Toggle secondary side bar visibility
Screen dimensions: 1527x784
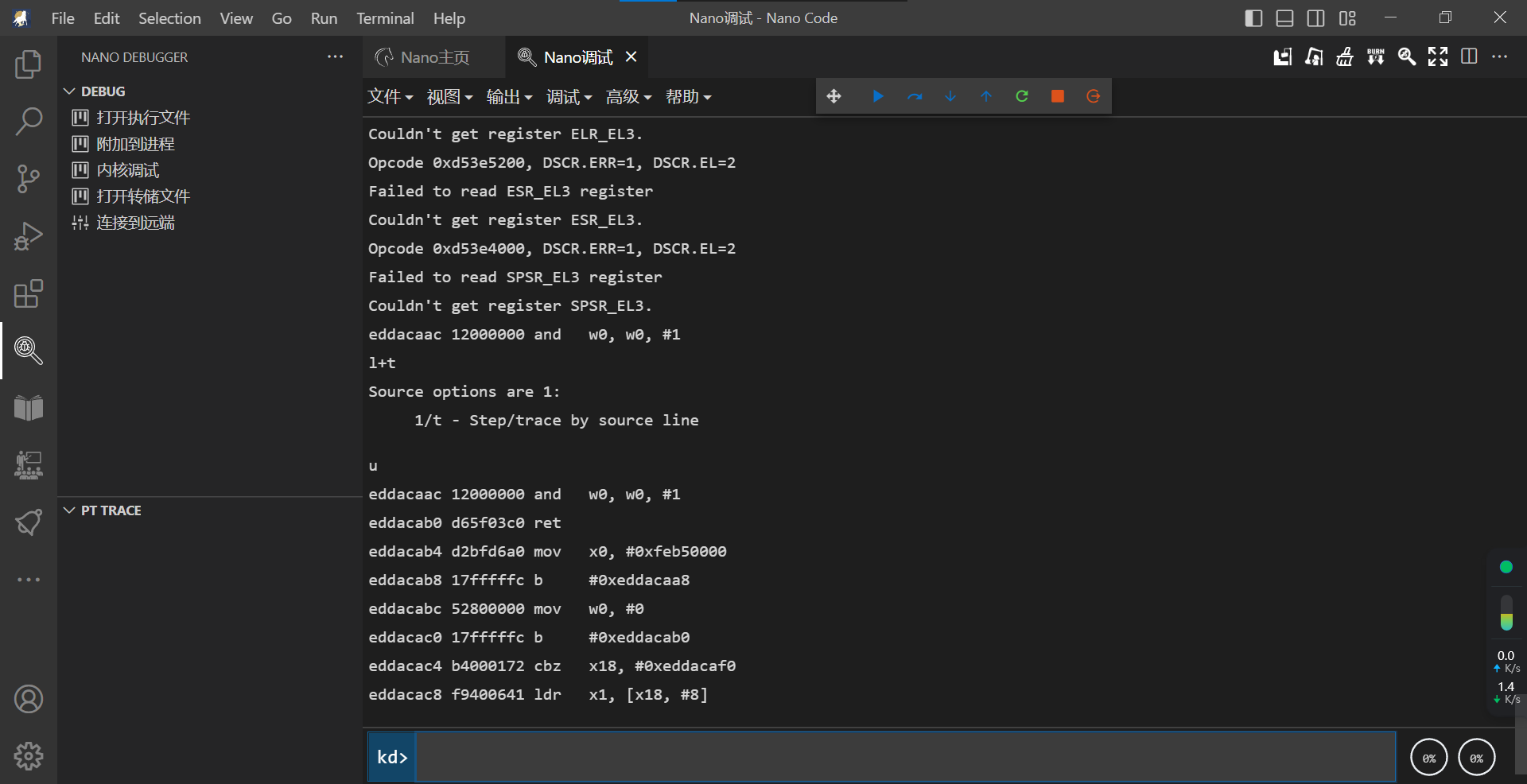point(1316,18)
